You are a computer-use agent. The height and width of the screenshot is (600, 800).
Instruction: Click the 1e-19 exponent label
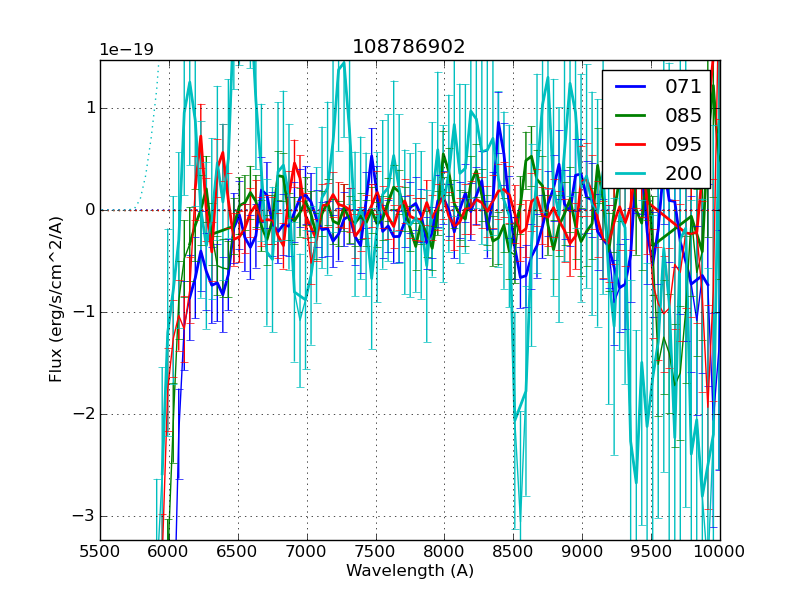pyautogui.click(x=126, y=50)
